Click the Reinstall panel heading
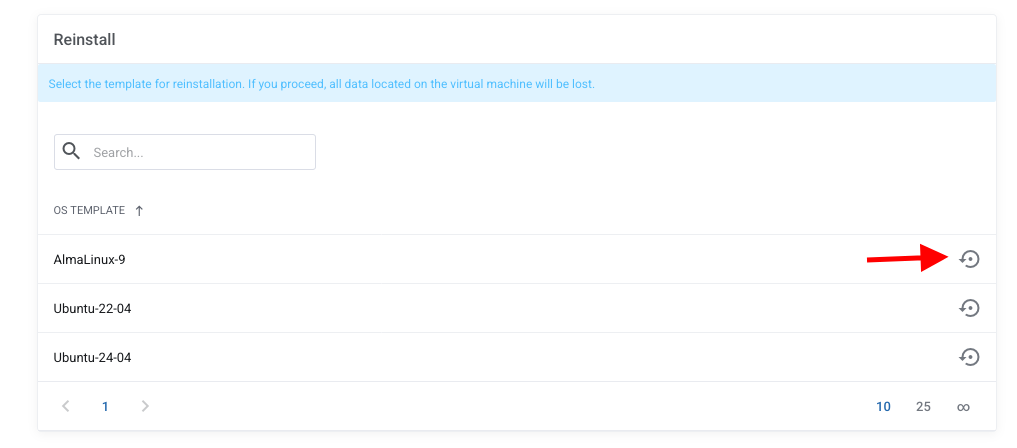The image size is (1017, 448). [84, 40]
